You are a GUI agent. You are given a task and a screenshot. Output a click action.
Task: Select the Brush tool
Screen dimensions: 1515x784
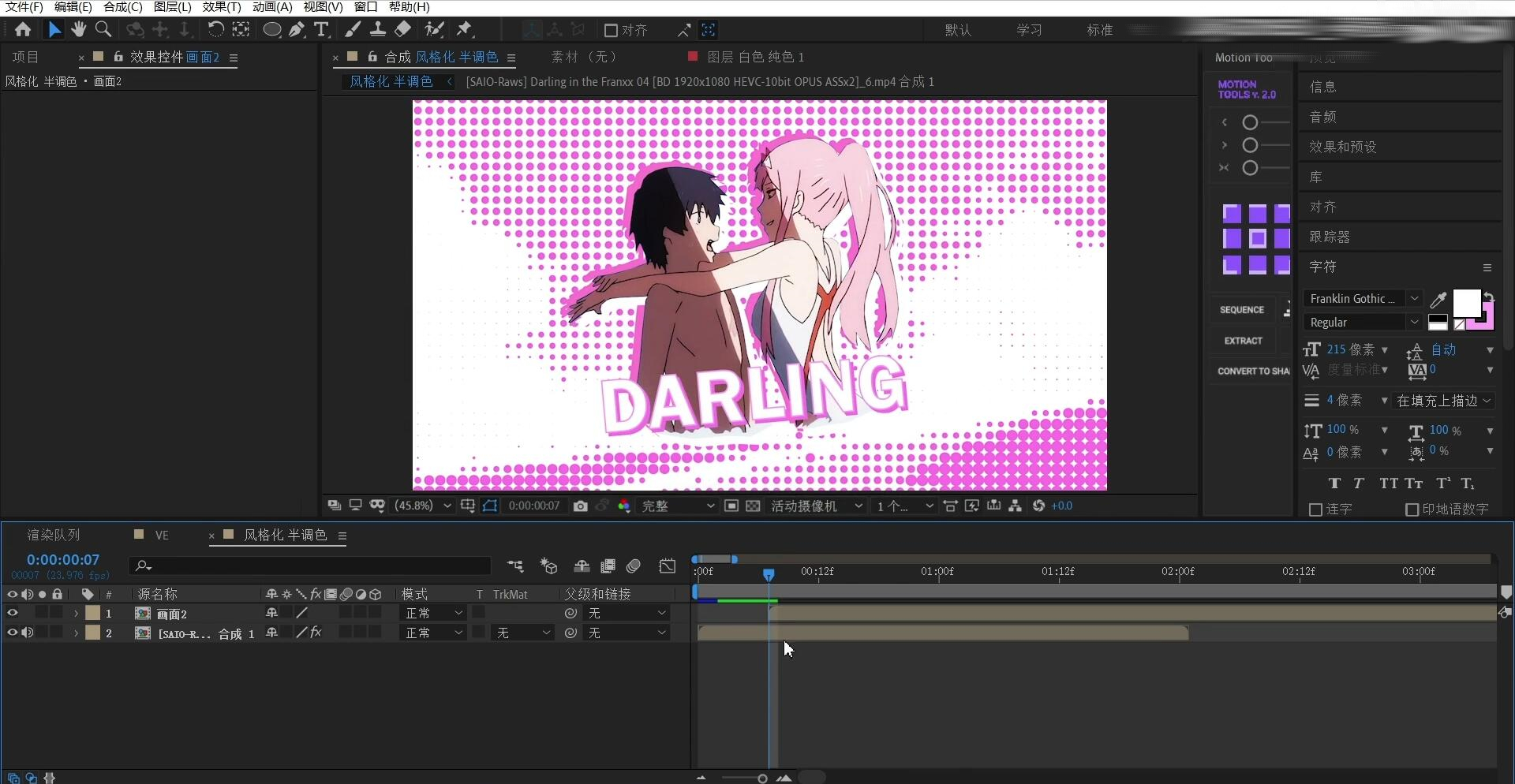point(353,30)
